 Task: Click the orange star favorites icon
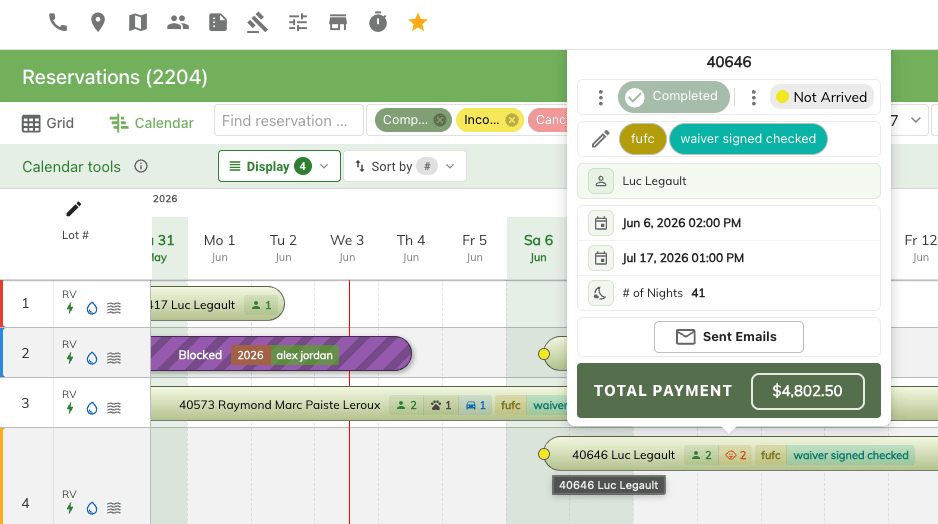pyautogui.click(x=418, y=23)
